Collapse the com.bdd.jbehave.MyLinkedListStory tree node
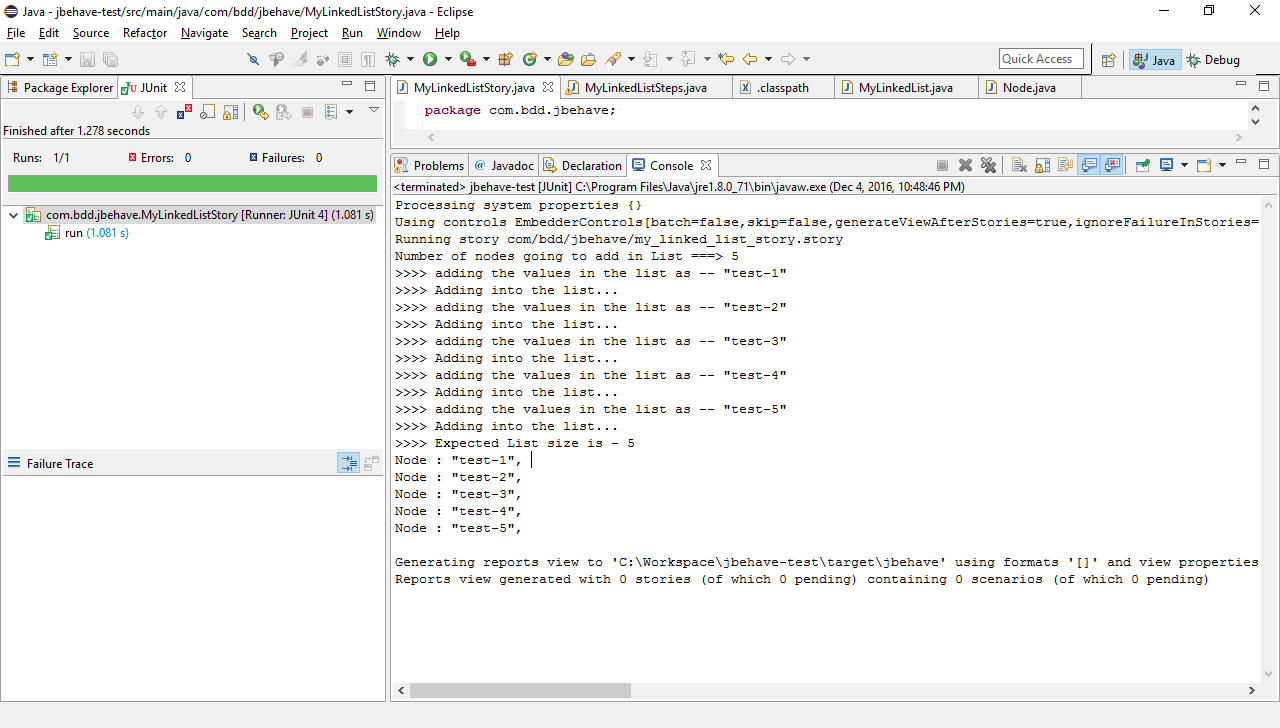 14,215
